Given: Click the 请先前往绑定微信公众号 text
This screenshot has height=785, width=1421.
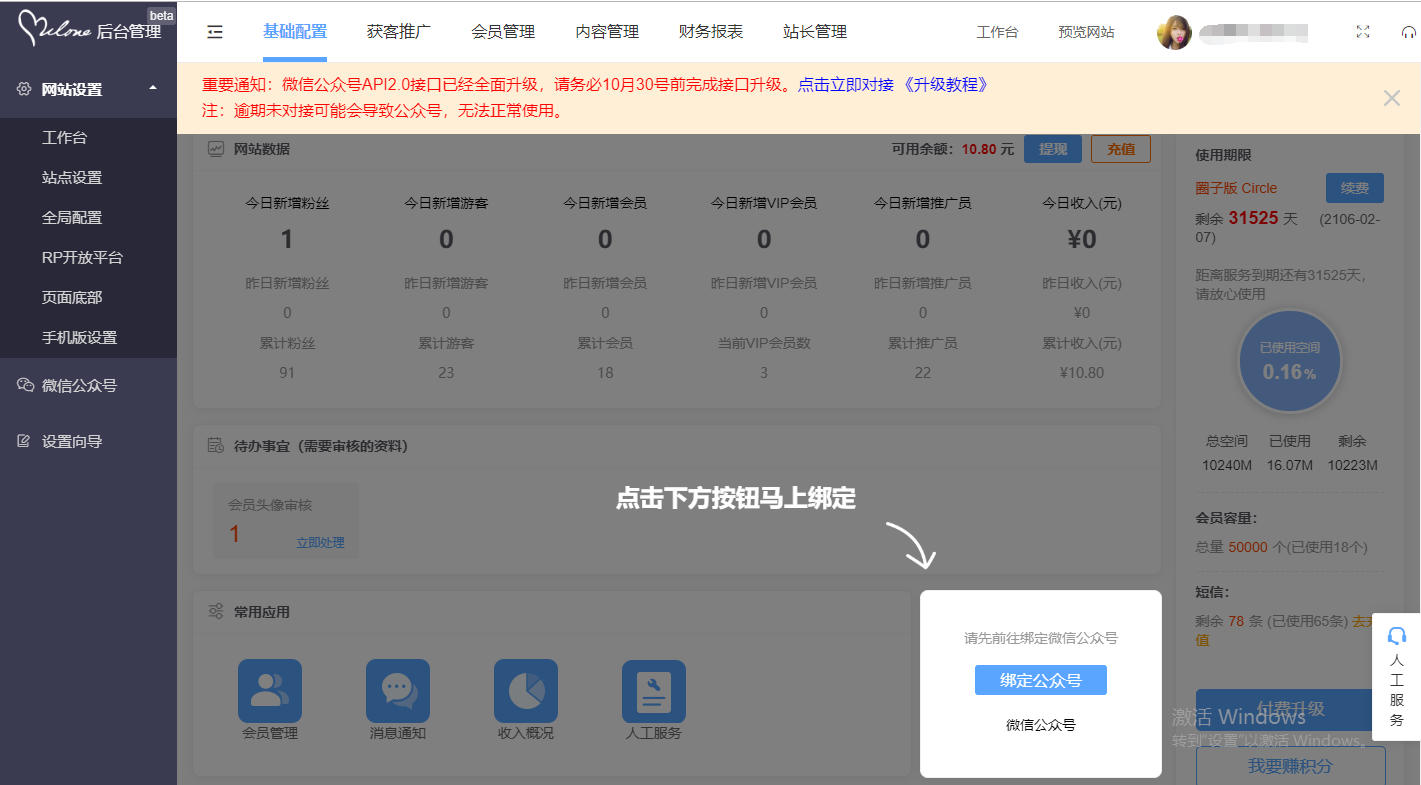Looking at the screenshot, I should (1041, 638).
